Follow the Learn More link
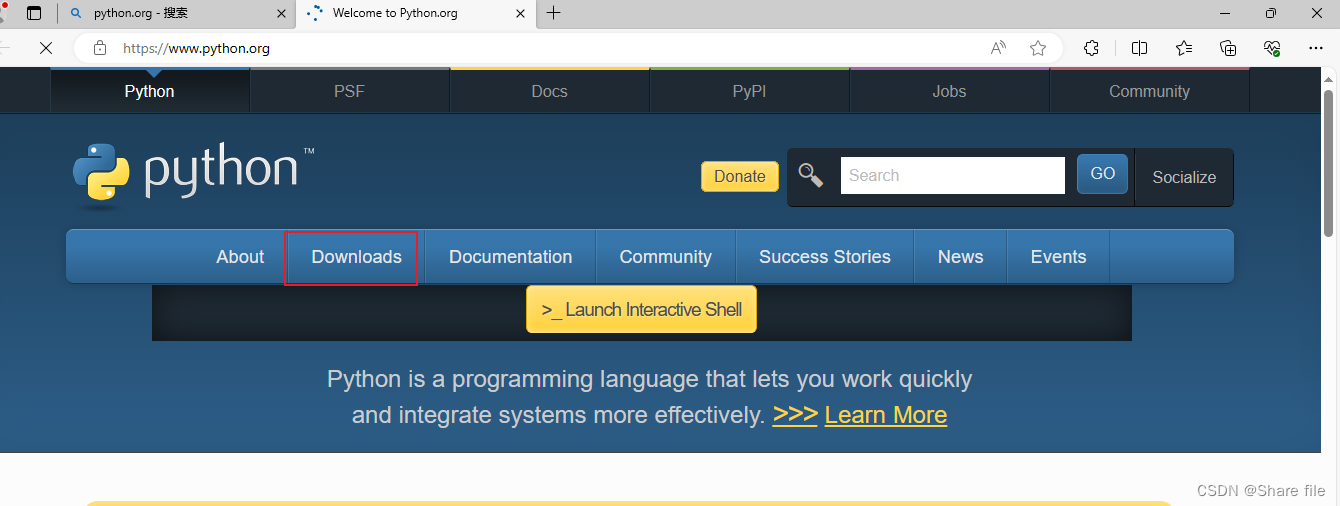This screenshot has width=1340, height=506. pos(885,414)
